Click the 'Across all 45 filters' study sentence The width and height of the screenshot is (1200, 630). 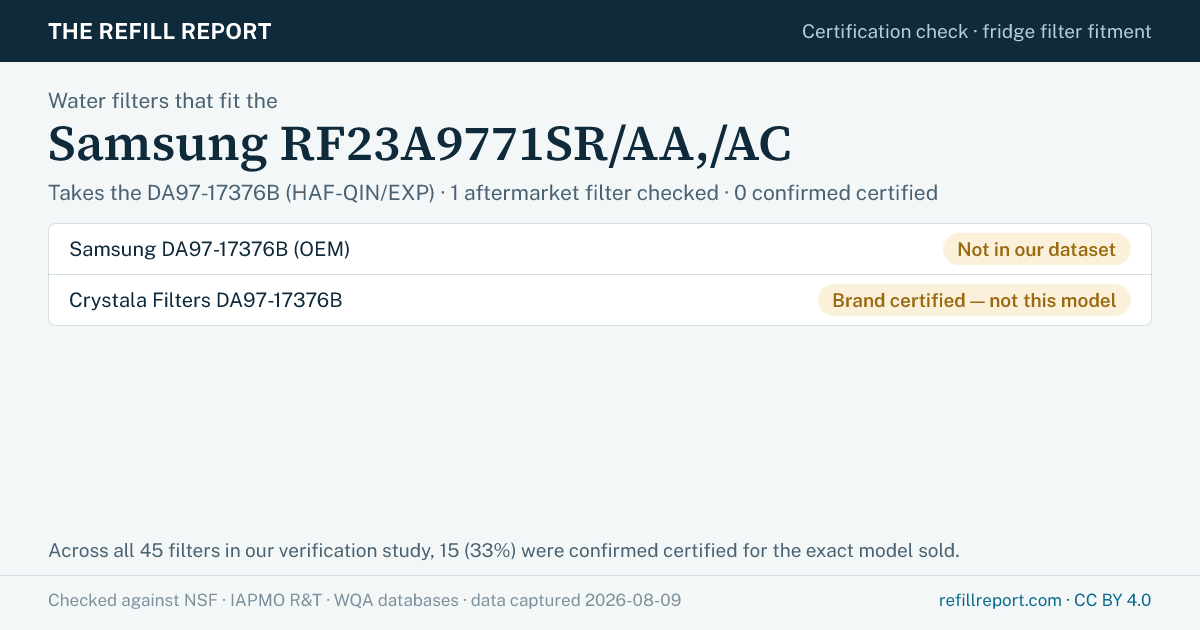[504, 550]
